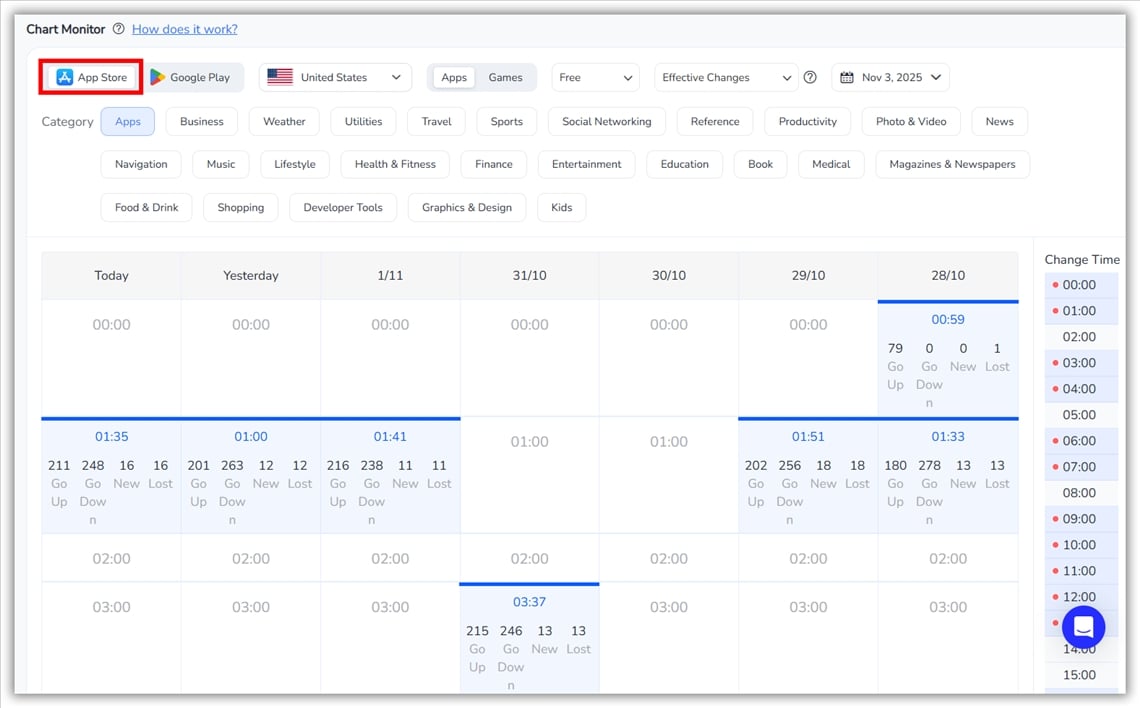1140x708 pixels.
Task: Select 09:00 in the Change Time list
Action: pos(1079,519)
